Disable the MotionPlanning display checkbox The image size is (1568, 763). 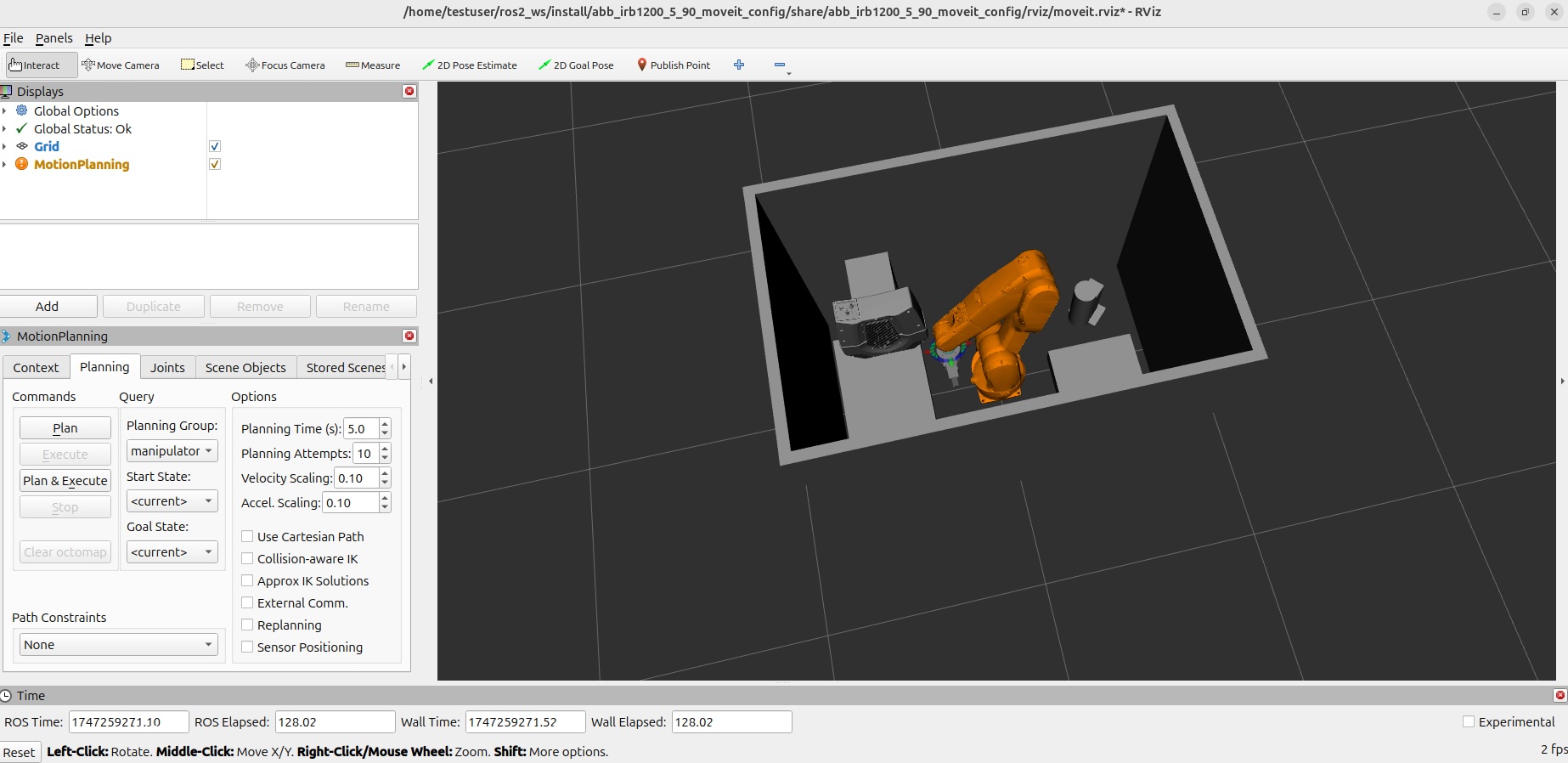(215, 164)
